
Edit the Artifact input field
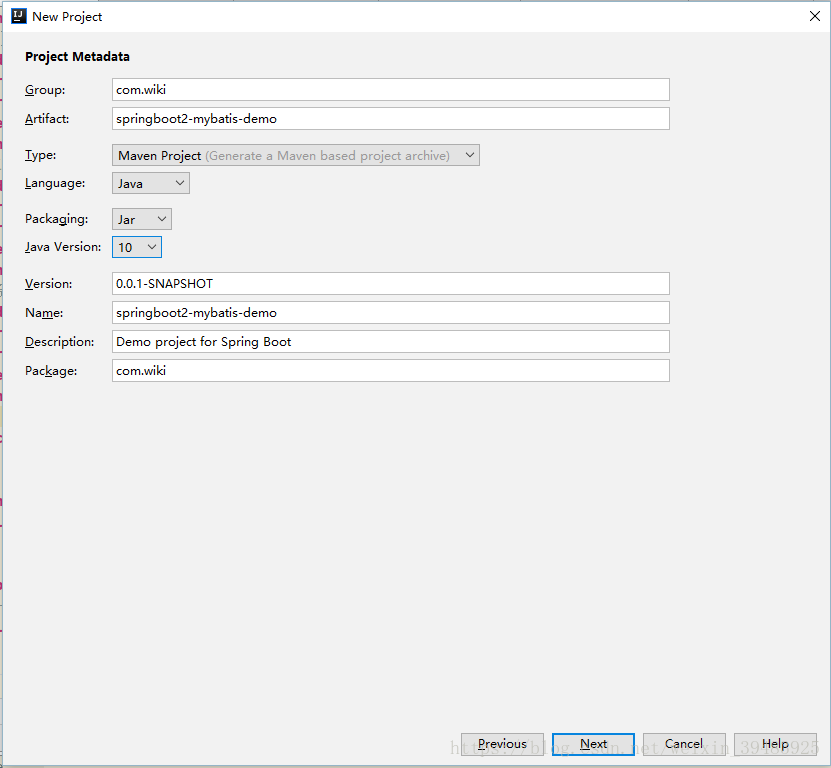pyautogui.click(x=391, y=119)
